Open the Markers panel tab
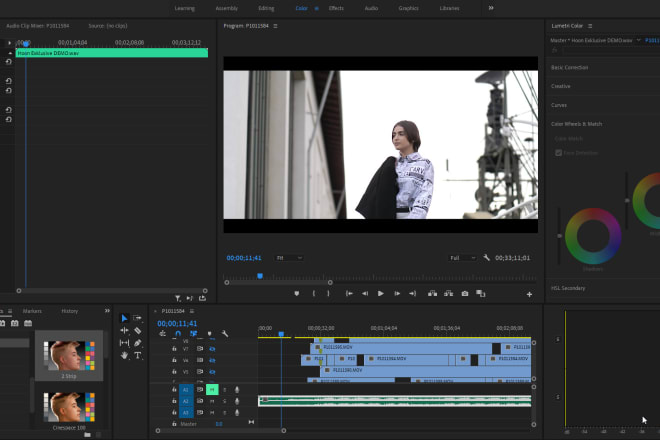Image resolution: width=660 pixels, height=440 pixels. (x=32, y=311)
